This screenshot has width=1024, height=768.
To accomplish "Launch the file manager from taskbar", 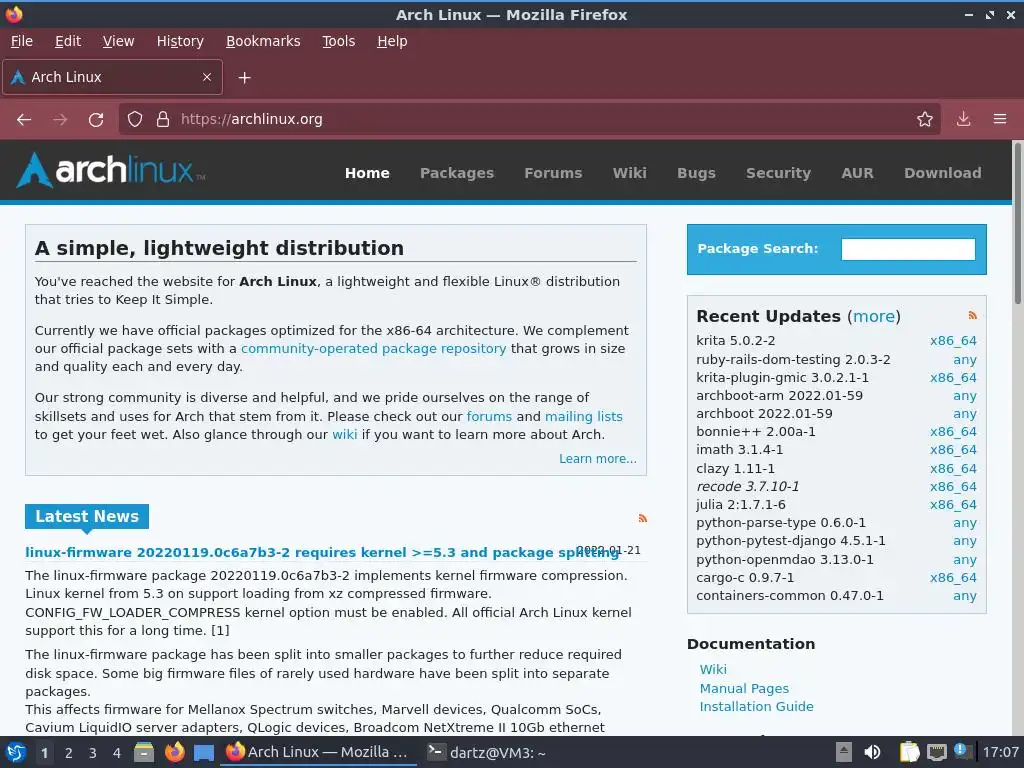I will pyautogui.click(x=144, y=752).
